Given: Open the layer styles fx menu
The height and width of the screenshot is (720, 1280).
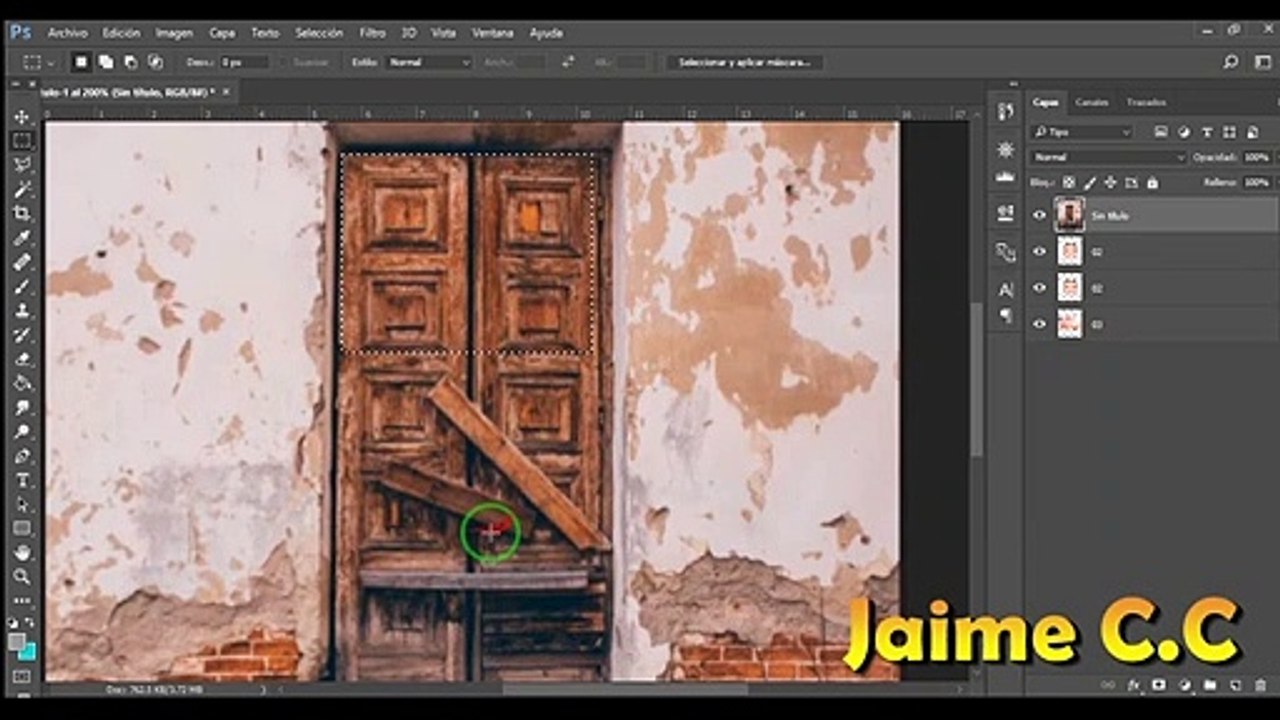Looking at the screenshot, I should pyautogui.click(x=1134, y=685).
